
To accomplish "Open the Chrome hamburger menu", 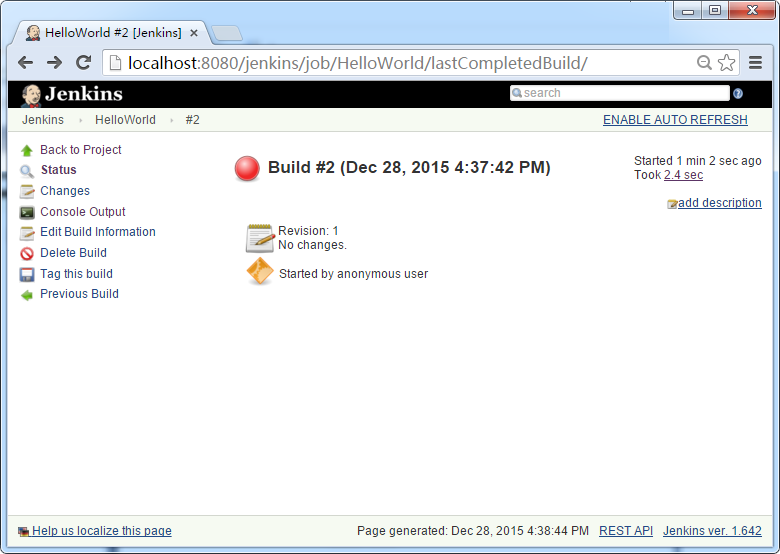I will (756, 63).
